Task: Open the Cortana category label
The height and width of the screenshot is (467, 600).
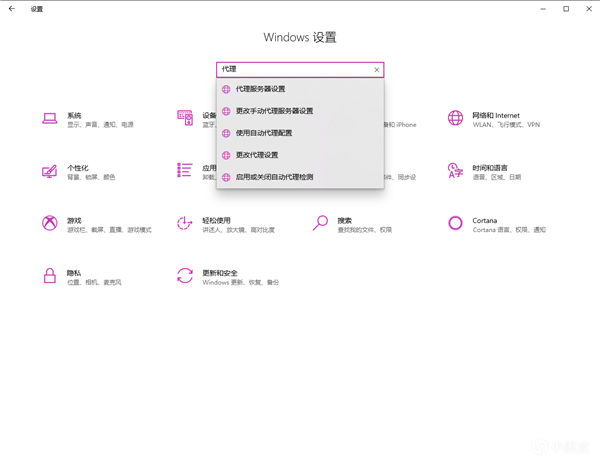Action: click(x=484, y=220)
